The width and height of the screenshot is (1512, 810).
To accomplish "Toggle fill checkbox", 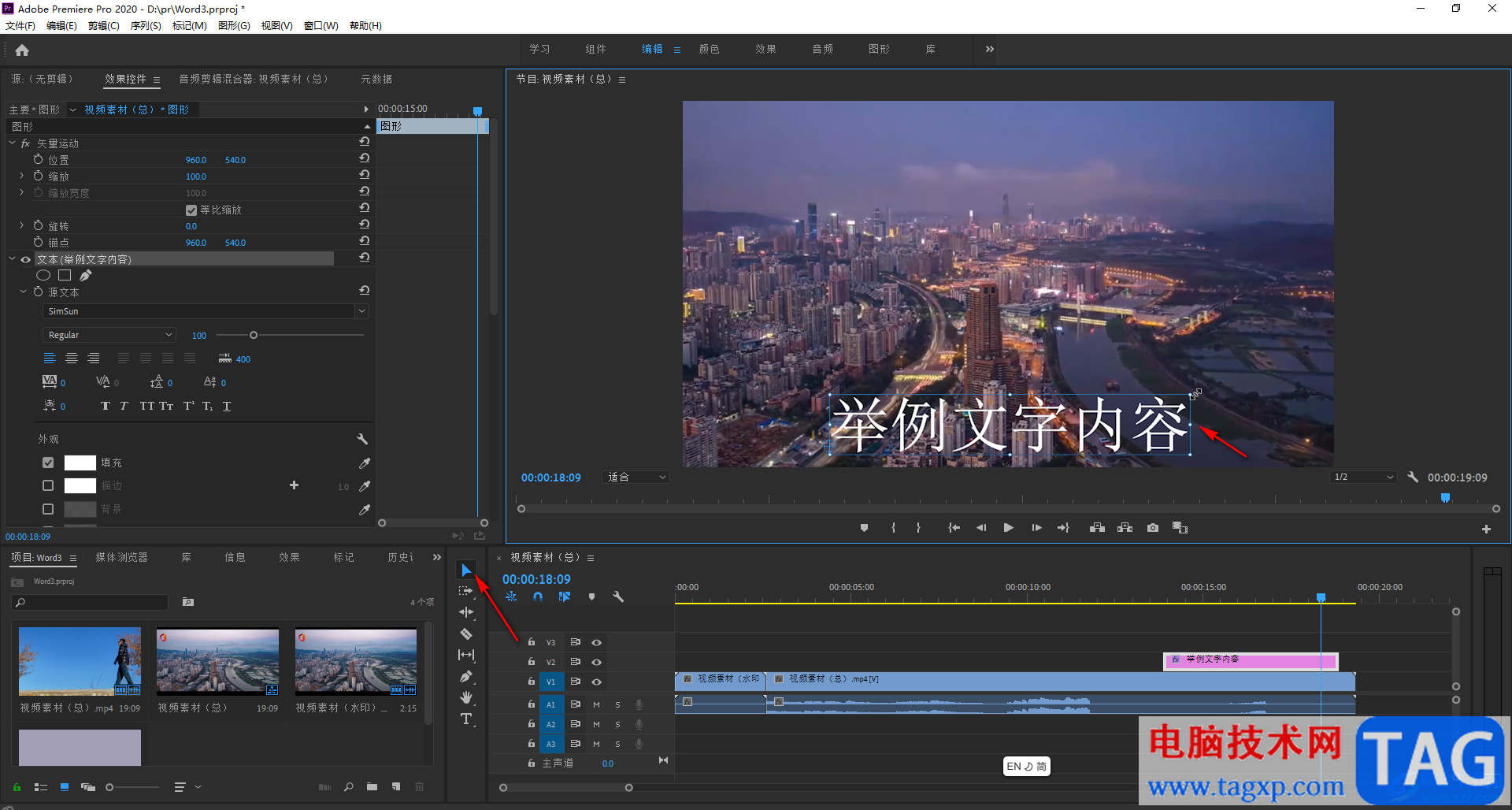I will click(x=48, y=463).
